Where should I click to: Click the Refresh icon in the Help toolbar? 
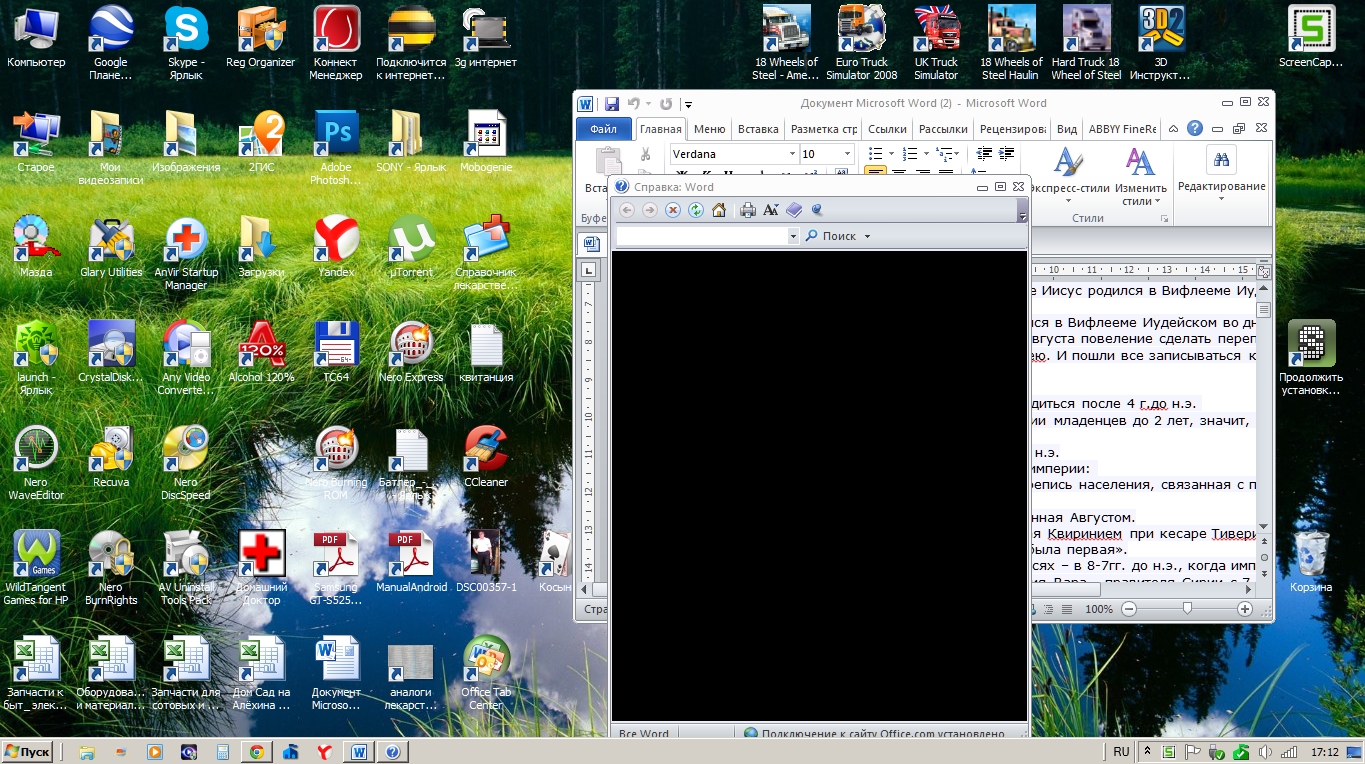695,210
